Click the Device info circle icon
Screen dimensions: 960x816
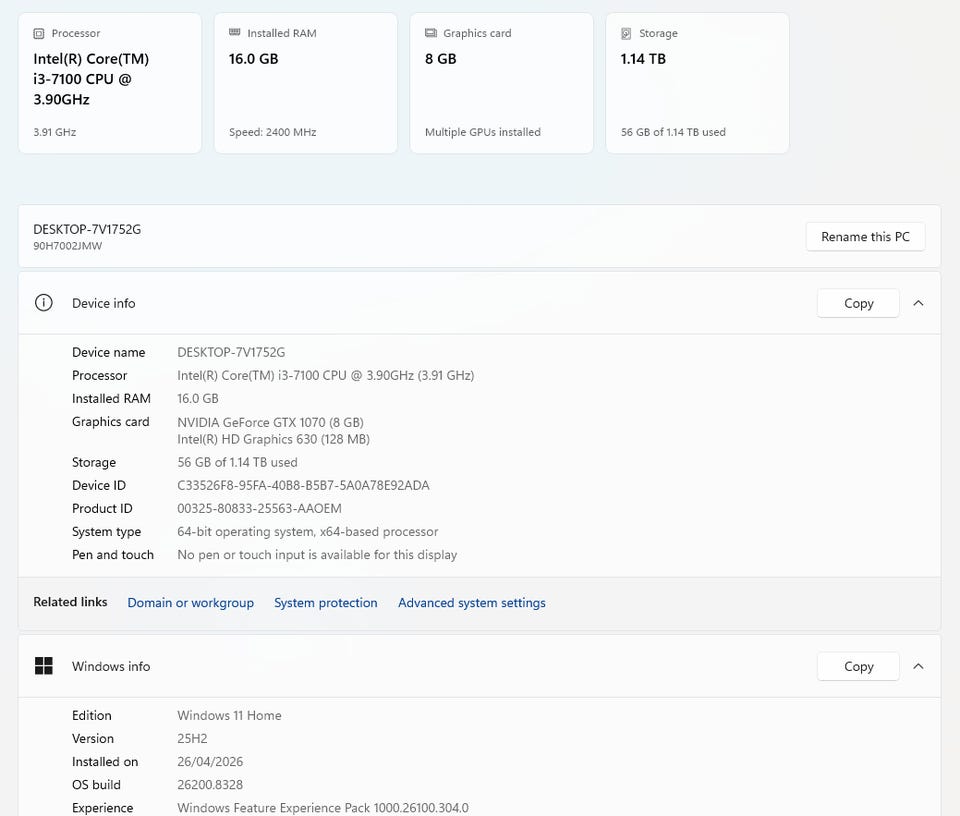click(43, 302)
